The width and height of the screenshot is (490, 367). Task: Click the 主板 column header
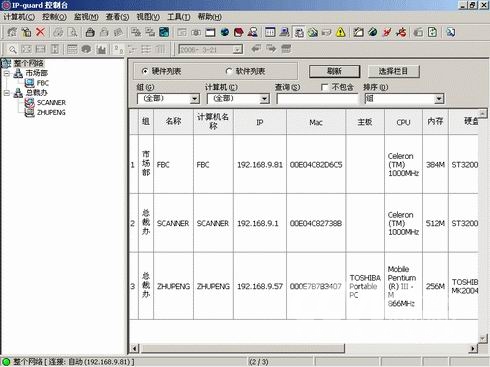coord(365,122)
